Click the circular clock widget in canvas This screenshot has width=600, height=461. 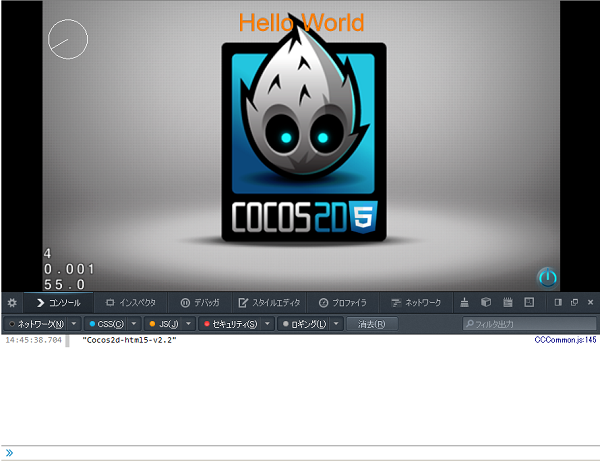pyautogui.click(x=68, y=39)
